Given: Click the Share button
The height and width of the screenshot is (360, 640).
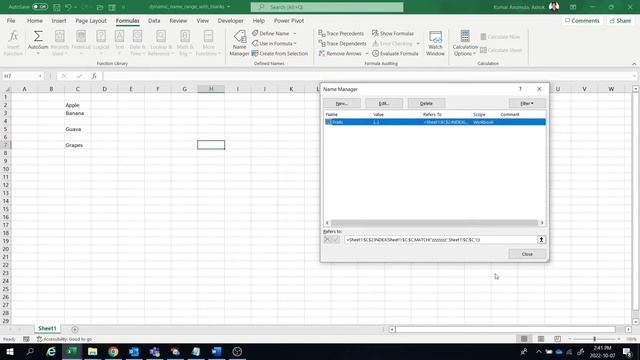Looking at the screenshot, I should 620,20.
